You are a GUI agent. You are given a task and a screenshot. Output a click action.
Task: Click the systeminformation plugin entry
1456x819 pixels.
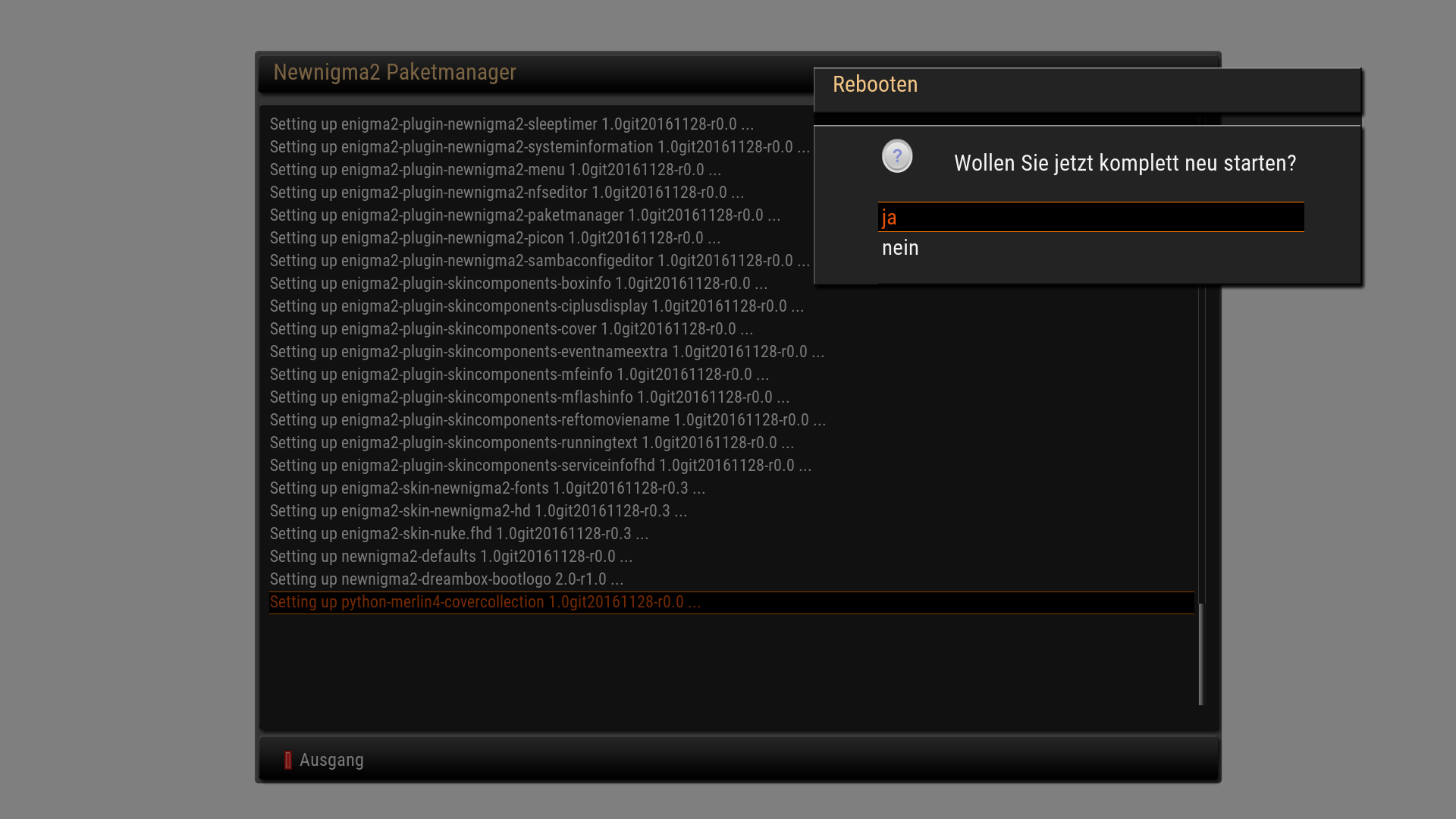[x=540, y=147]
